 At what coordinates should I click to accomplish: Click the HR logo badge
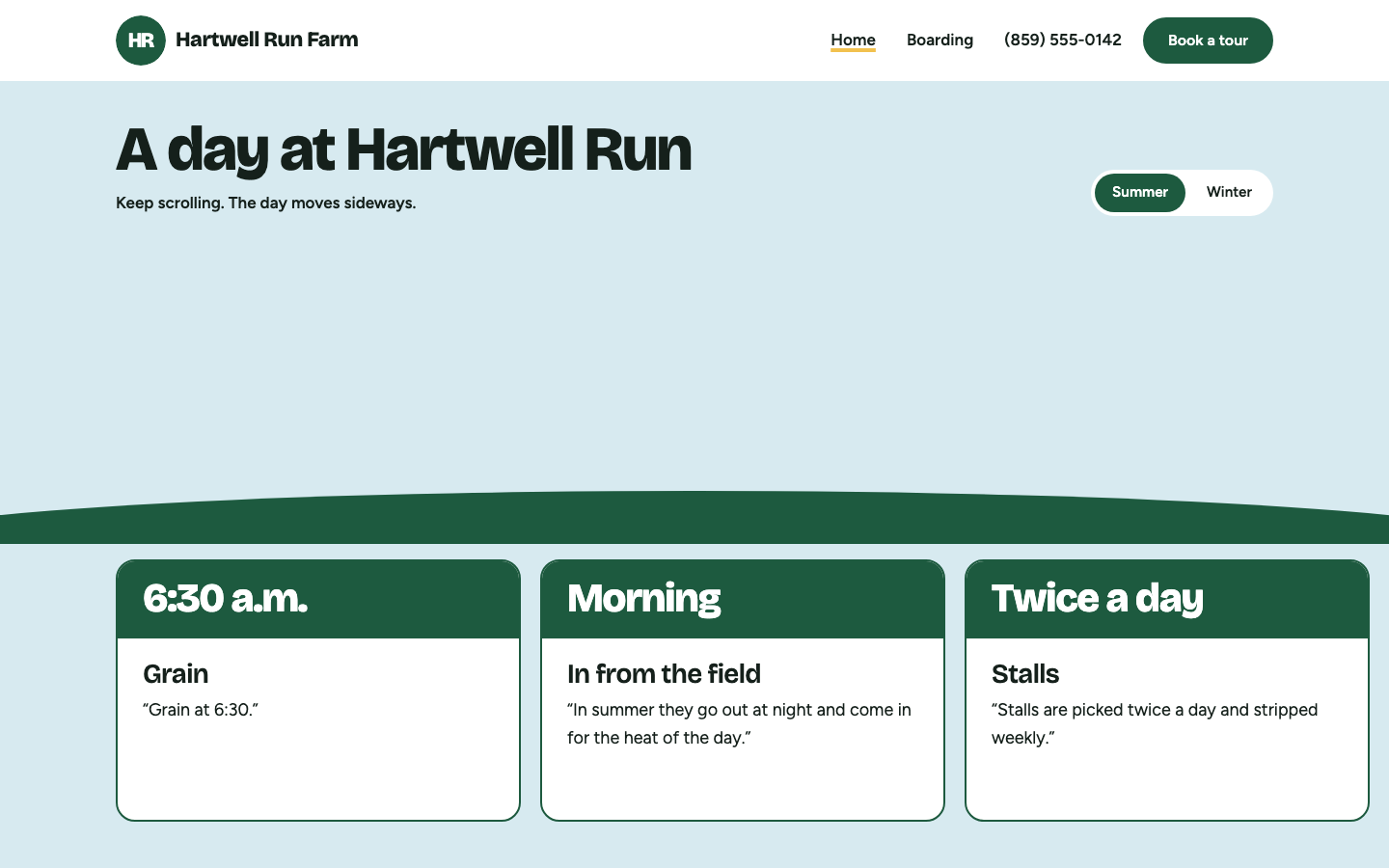point(141,41)
